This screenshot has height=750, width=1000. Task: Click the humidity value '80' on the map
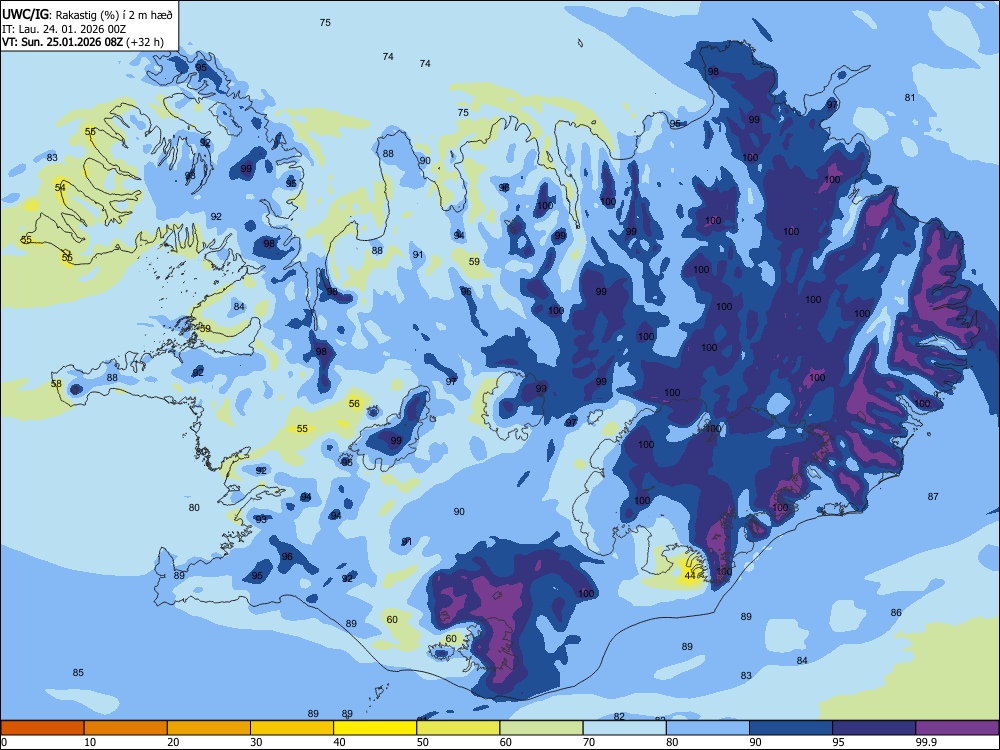pyautogui.click(x=194, y=508)
